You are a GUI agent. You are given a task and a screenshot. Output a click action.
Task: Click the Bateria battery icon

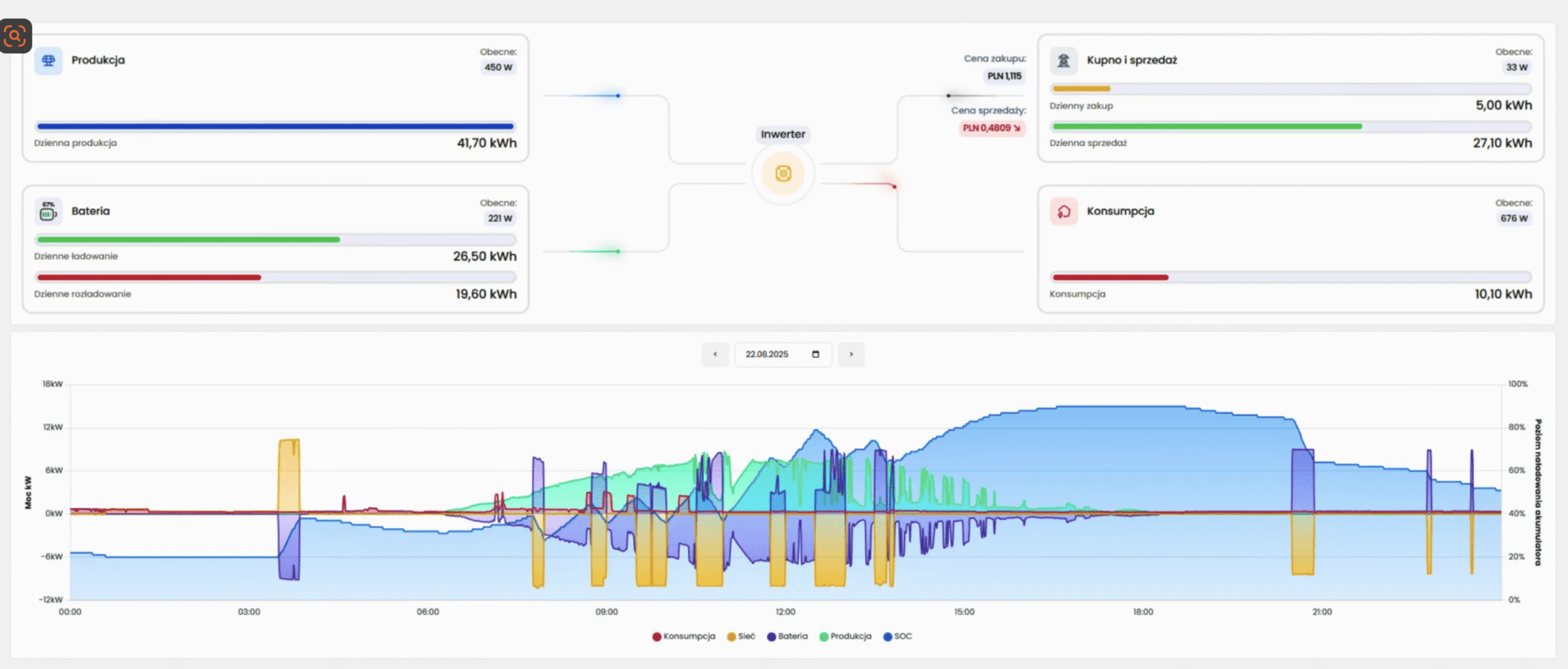[x=48, y=212]
